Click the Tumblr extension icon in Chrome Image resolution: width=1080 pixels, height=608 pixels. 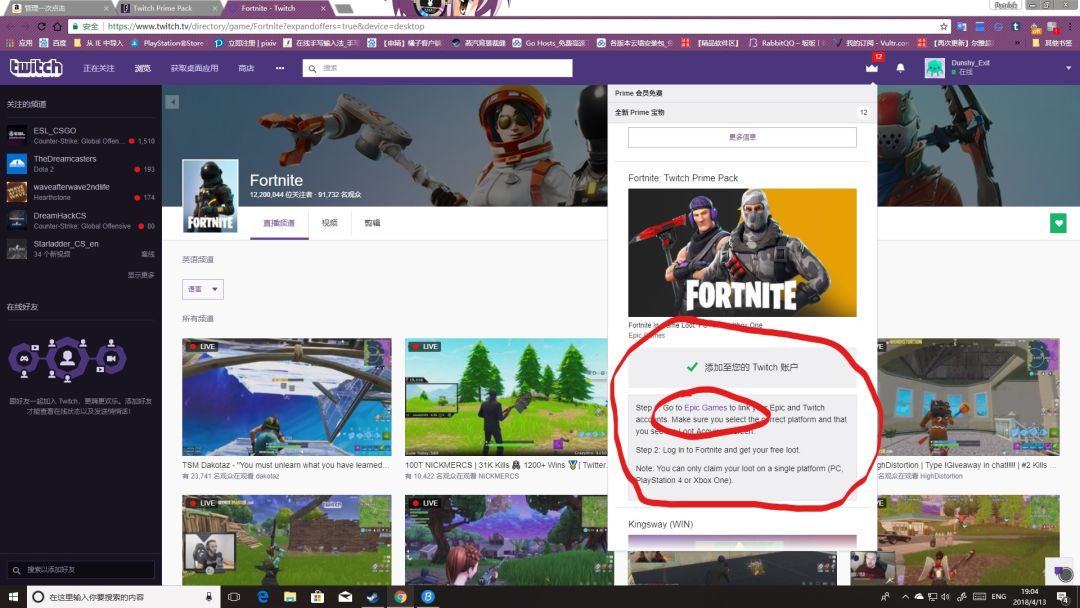tap(1016, 27)
